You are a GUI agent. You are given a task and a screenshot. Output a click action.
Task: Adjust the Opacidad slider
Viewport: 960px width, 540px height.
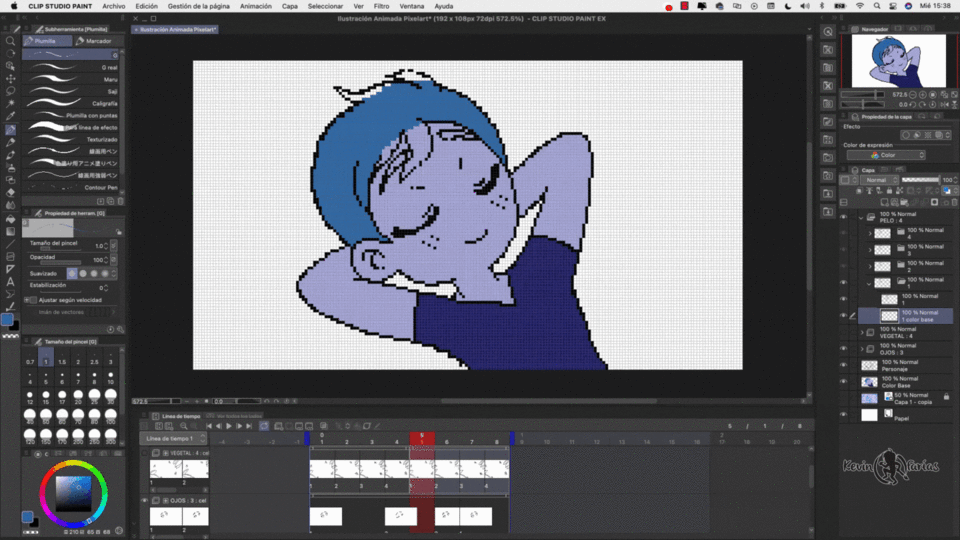(x=61, y=263)
